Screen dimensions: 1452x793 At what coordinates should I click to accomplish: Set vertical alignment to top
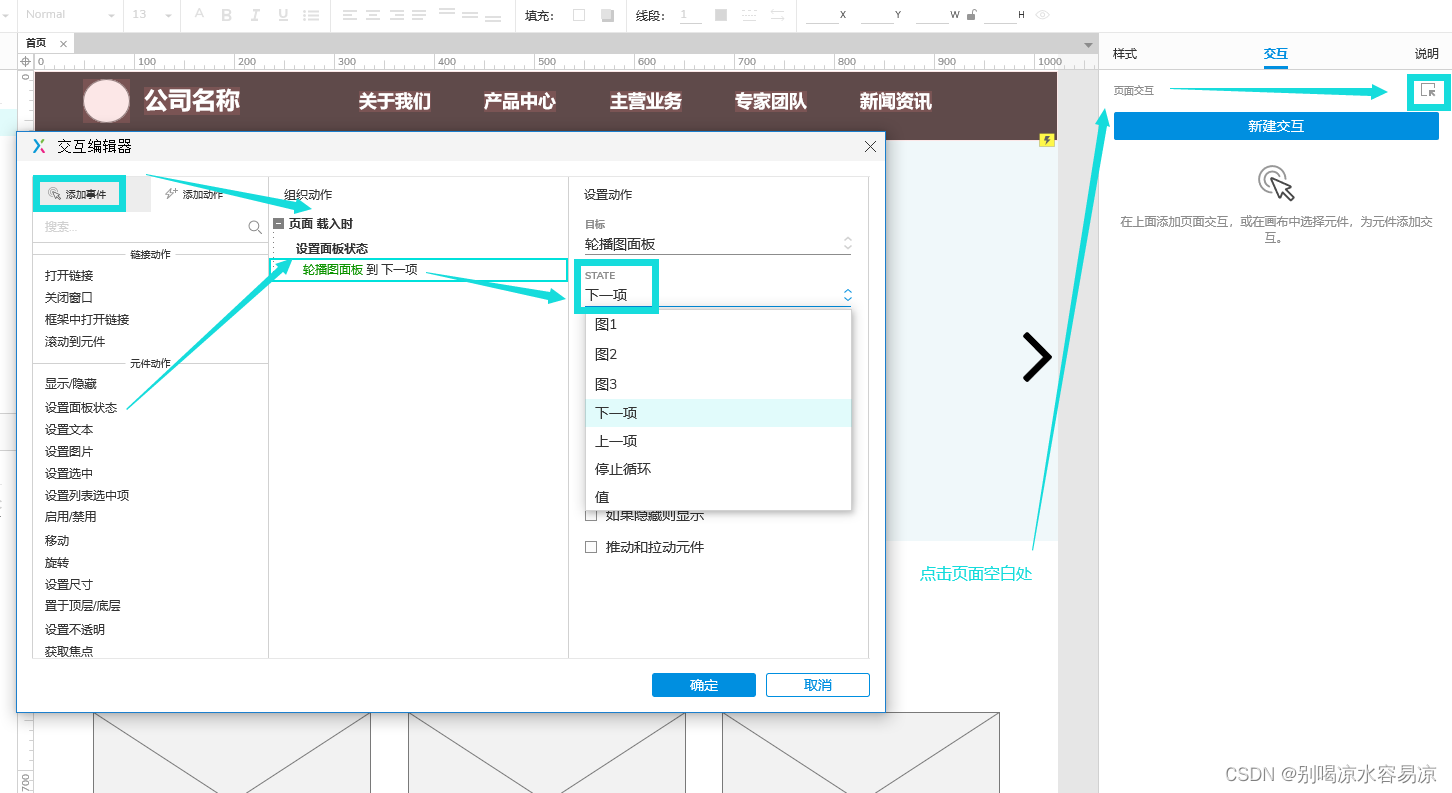(447, 15)
